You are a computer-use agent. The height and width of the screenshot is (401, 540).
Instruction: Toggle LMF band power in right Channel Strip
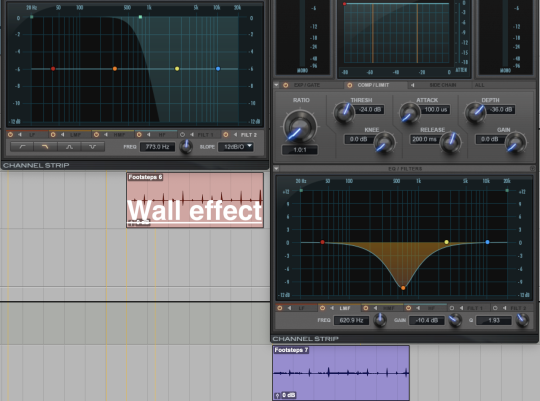322,308
